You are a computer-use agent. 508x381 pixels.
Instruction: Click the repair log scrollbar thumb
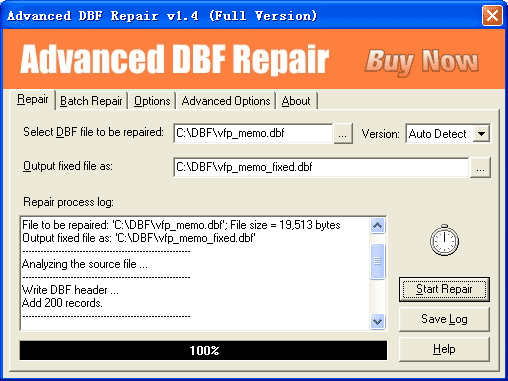[377, 261]
